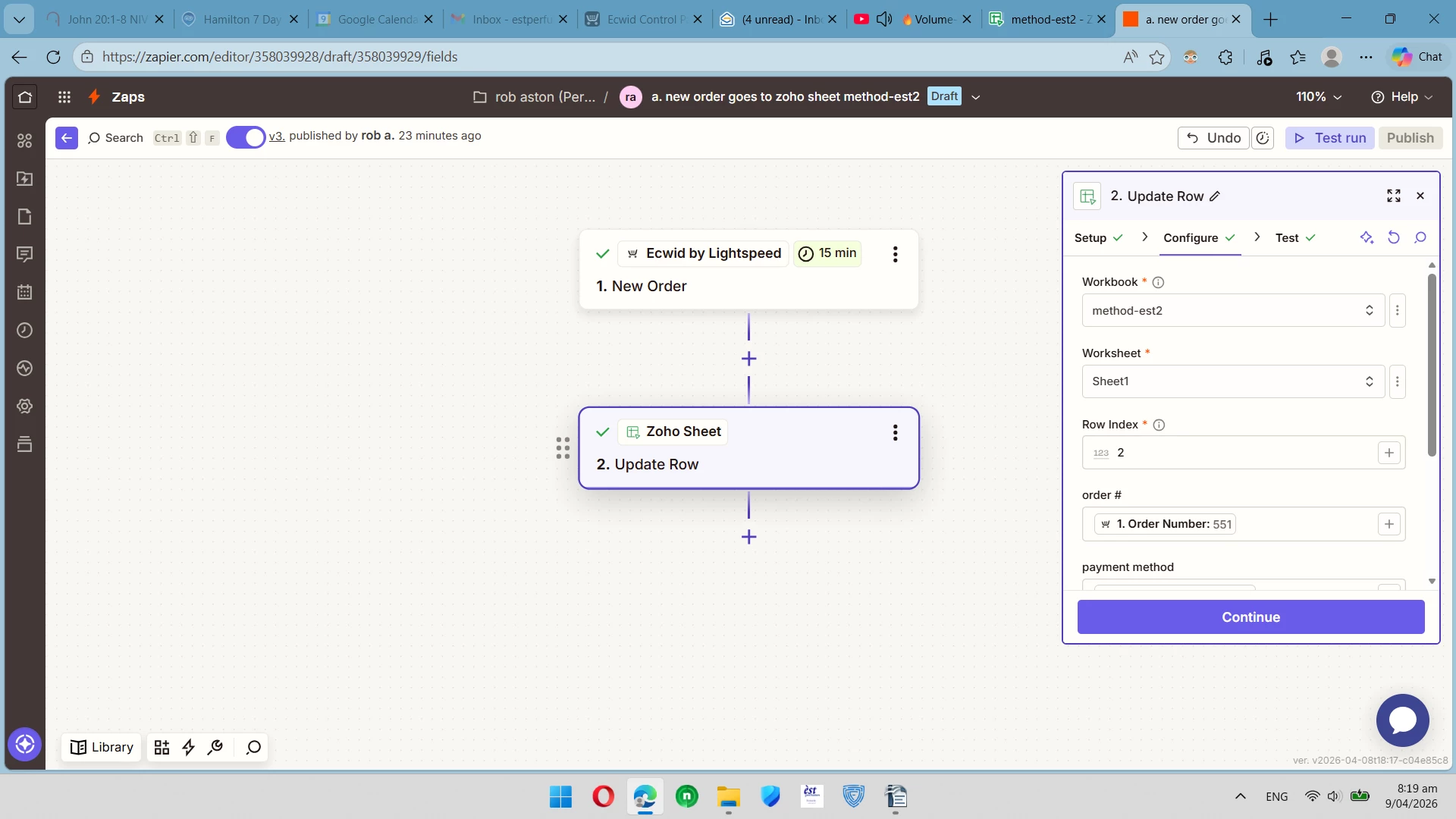Rename step using the pencil icon
The width and height of the screenshot is (1456, 819).
[1215, 196]
